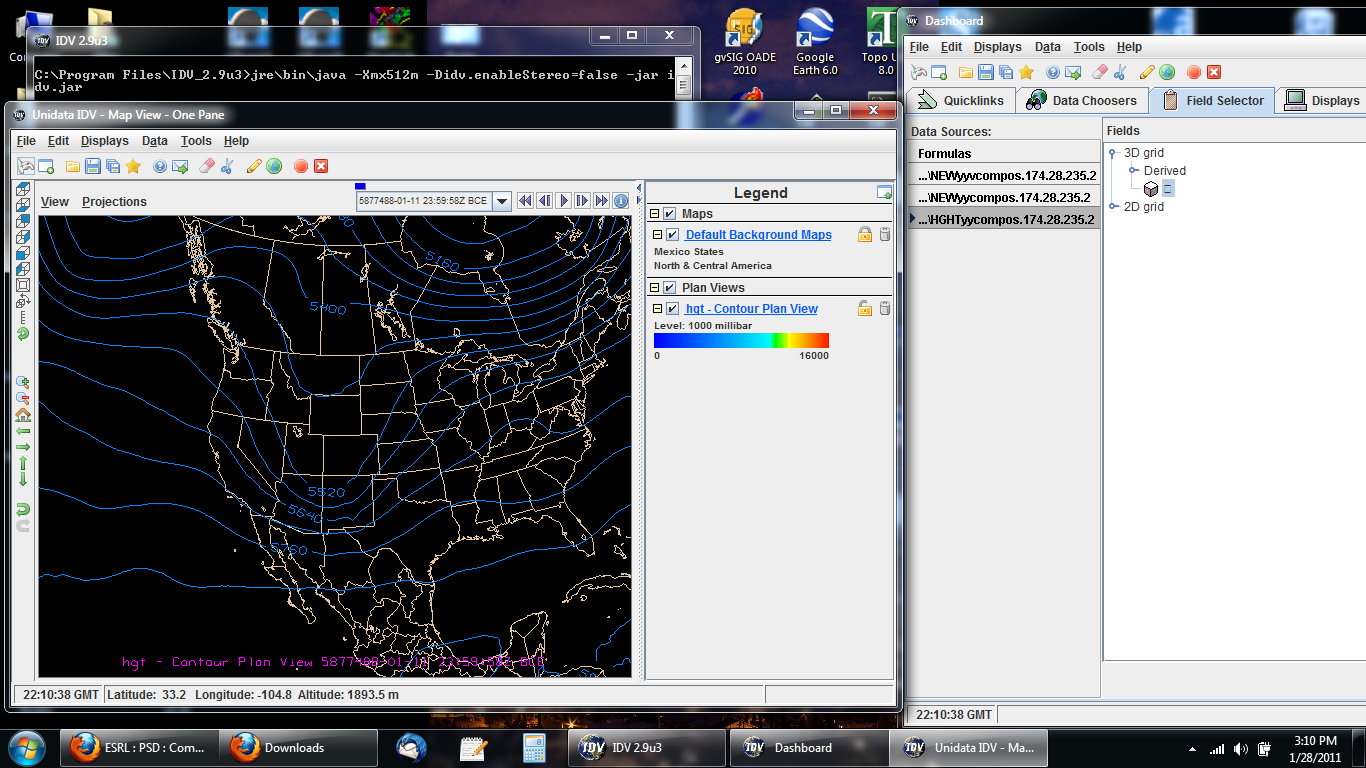
Task: Click the star favorites icon in Dashboard toolbar
Action: pyautogui.click(x=1026, y=72)
